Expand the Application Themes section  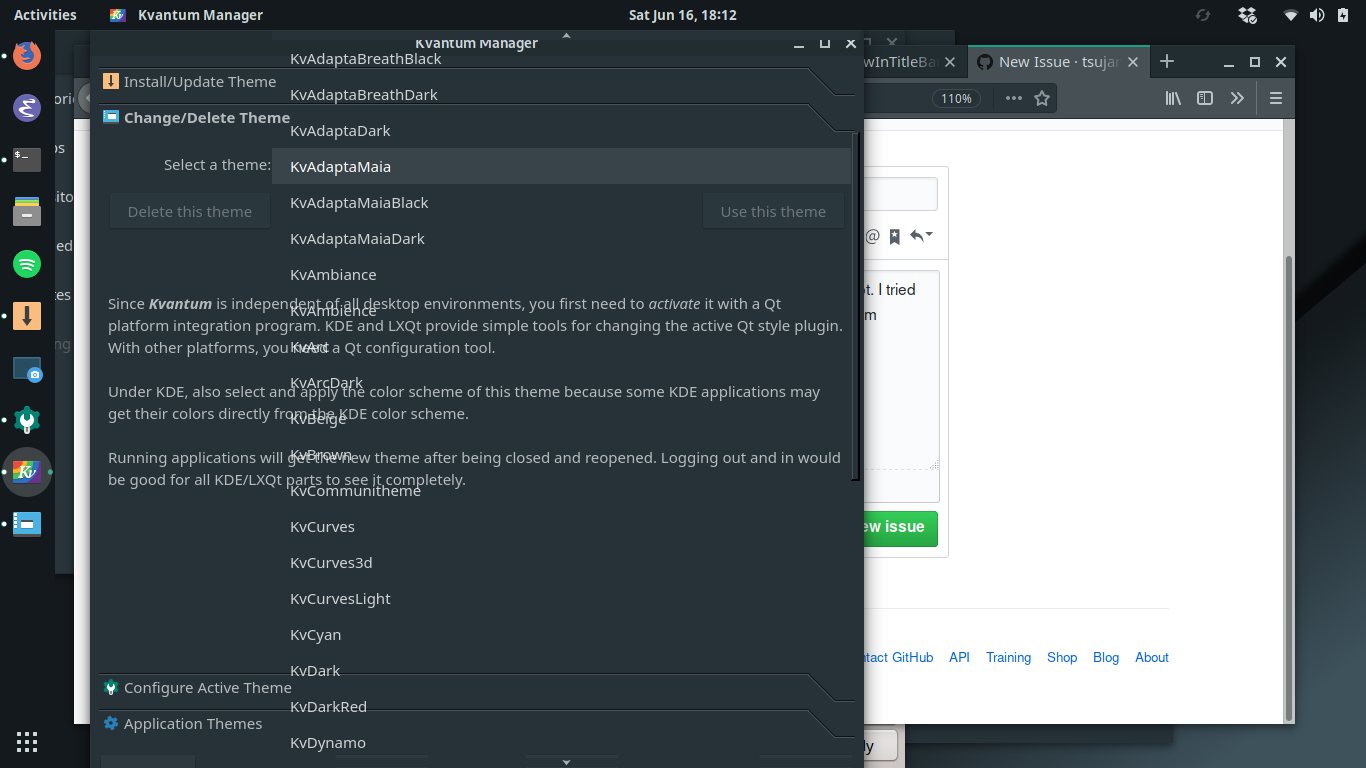192,723
